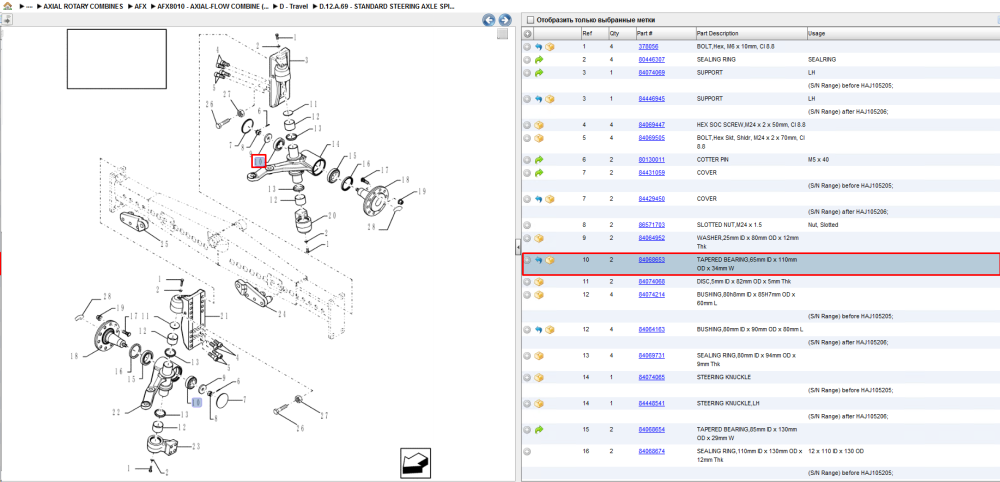This screenshot has height=482, width=1000.
Task: Click the blue arrow for TAPERED BEARING 84068653
Action: coord(539,260)
